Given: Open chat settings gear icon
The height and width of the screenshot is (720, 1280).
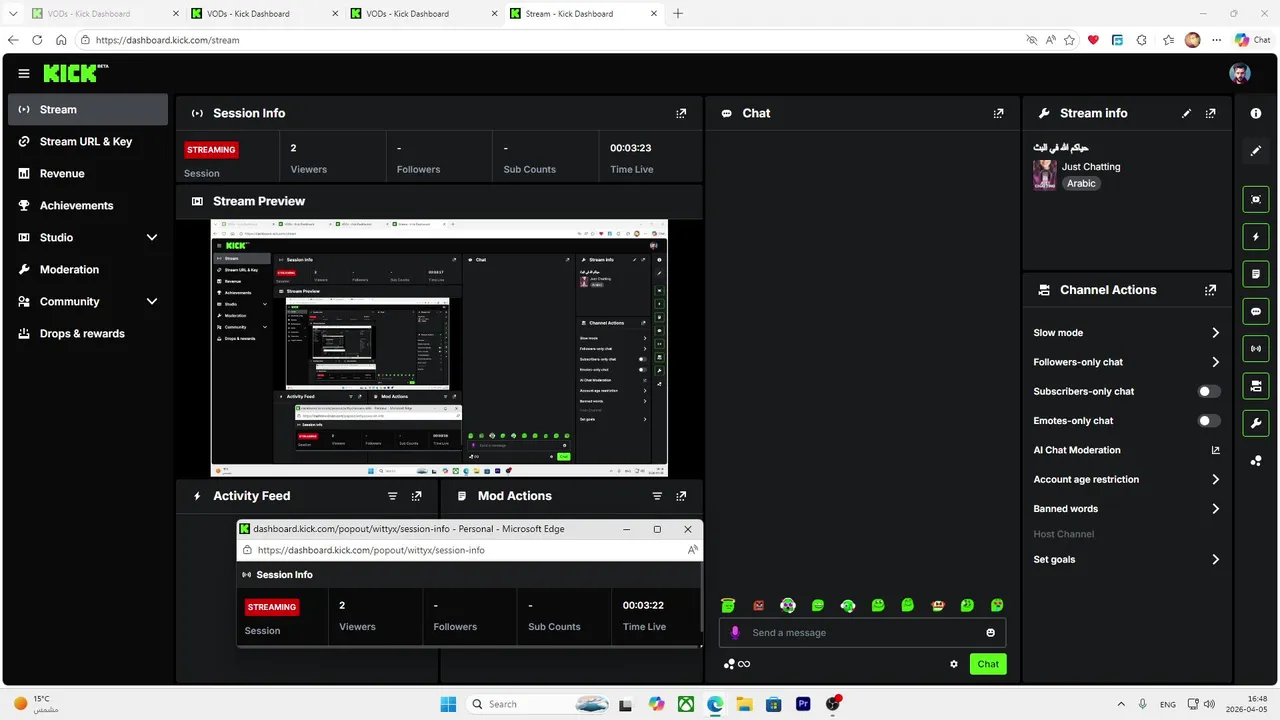Looking at the screenshot, I should 954,664.
